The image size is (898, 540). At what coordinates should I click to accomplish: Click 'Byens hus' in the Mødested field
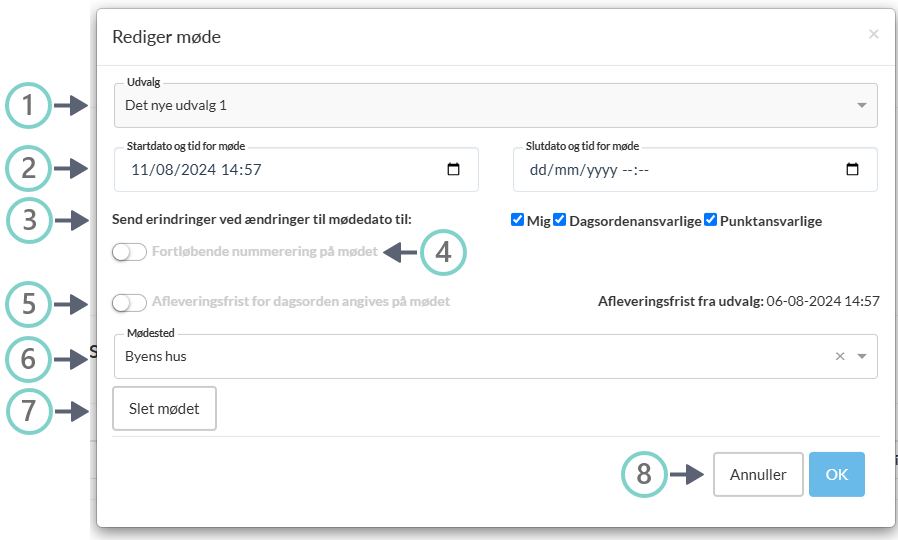pyautogui.click(x=157, y=357)
